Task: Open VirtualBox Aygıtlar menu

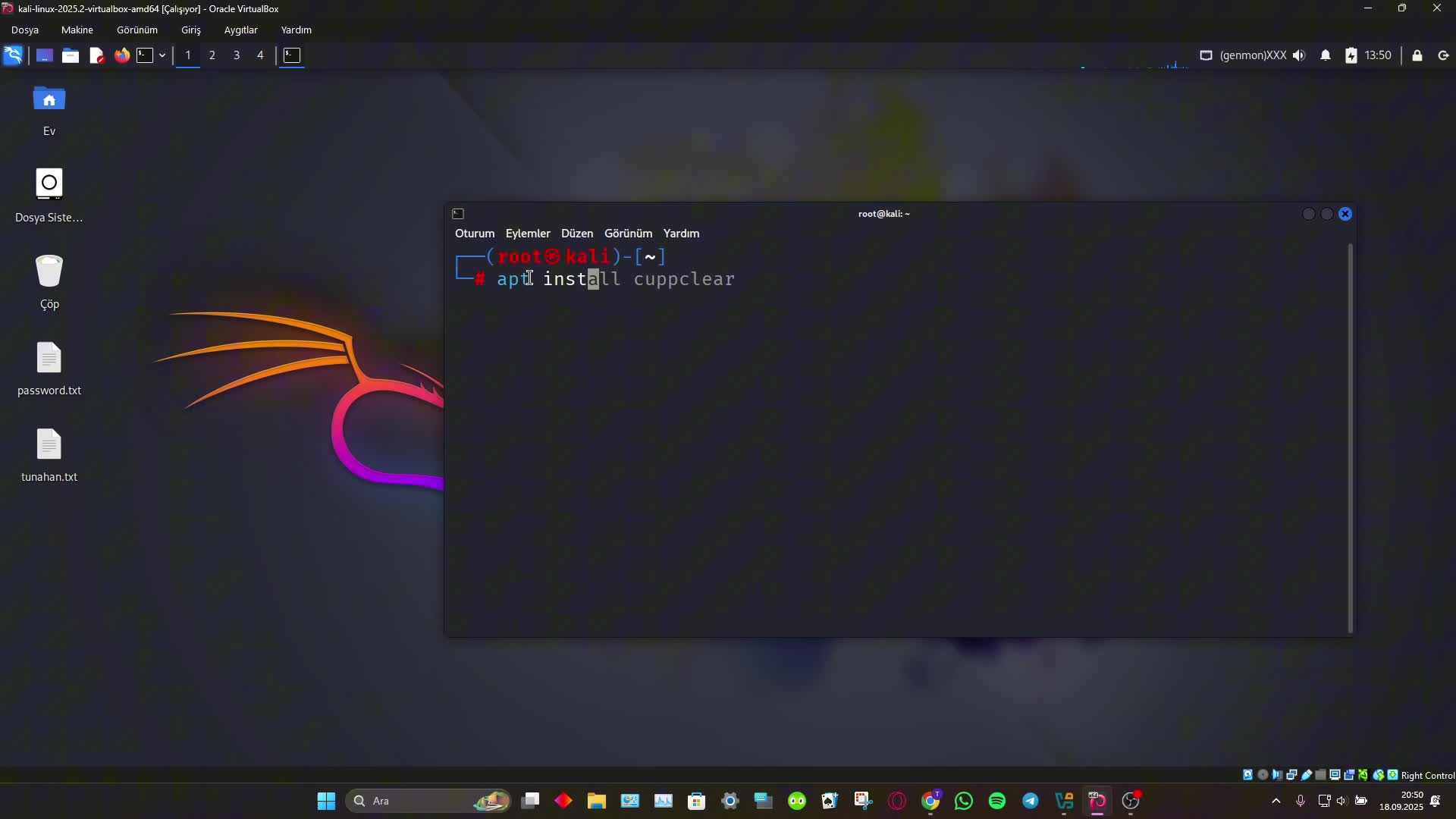Action: point(240,30)
